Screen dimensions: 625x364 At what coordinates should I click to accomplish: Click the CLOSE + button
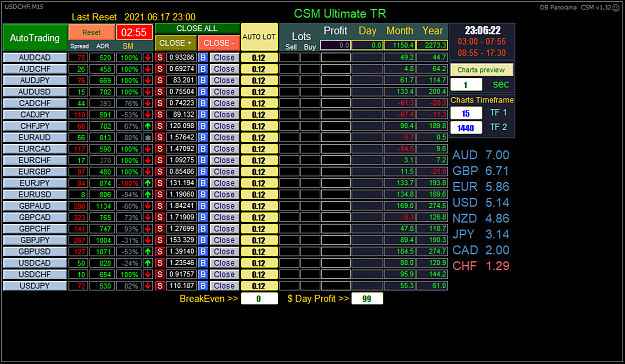click(175, 43)
